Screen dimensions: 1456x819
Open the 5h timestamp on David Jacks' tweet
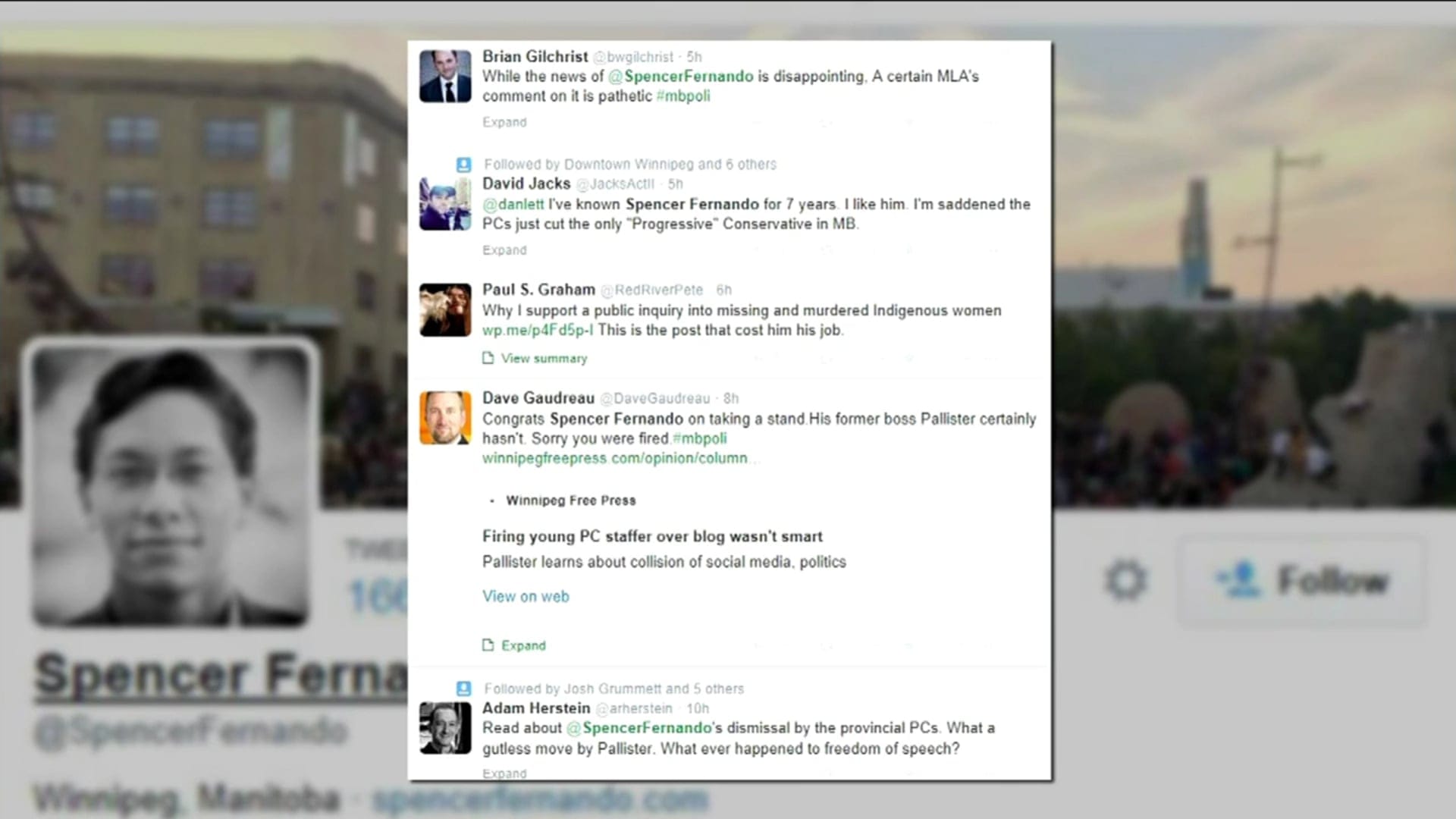pos(675,184)
